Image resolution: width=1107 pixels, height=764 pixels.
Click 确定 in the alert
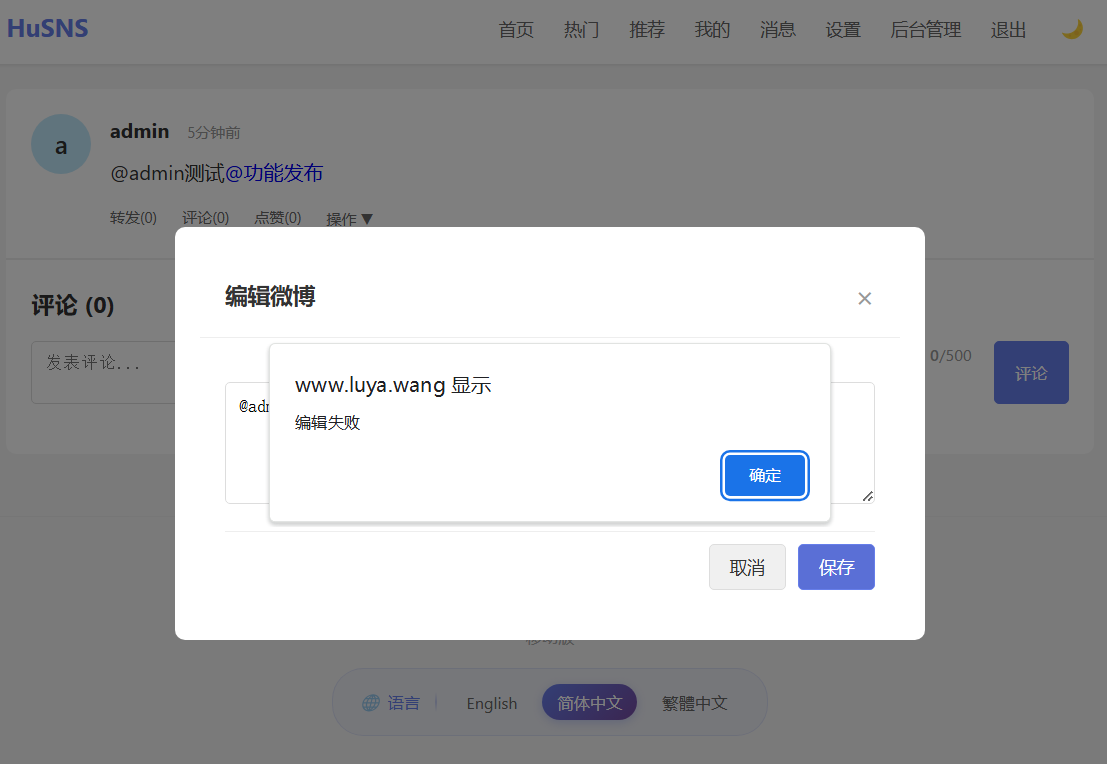click(x=765, y=475)
